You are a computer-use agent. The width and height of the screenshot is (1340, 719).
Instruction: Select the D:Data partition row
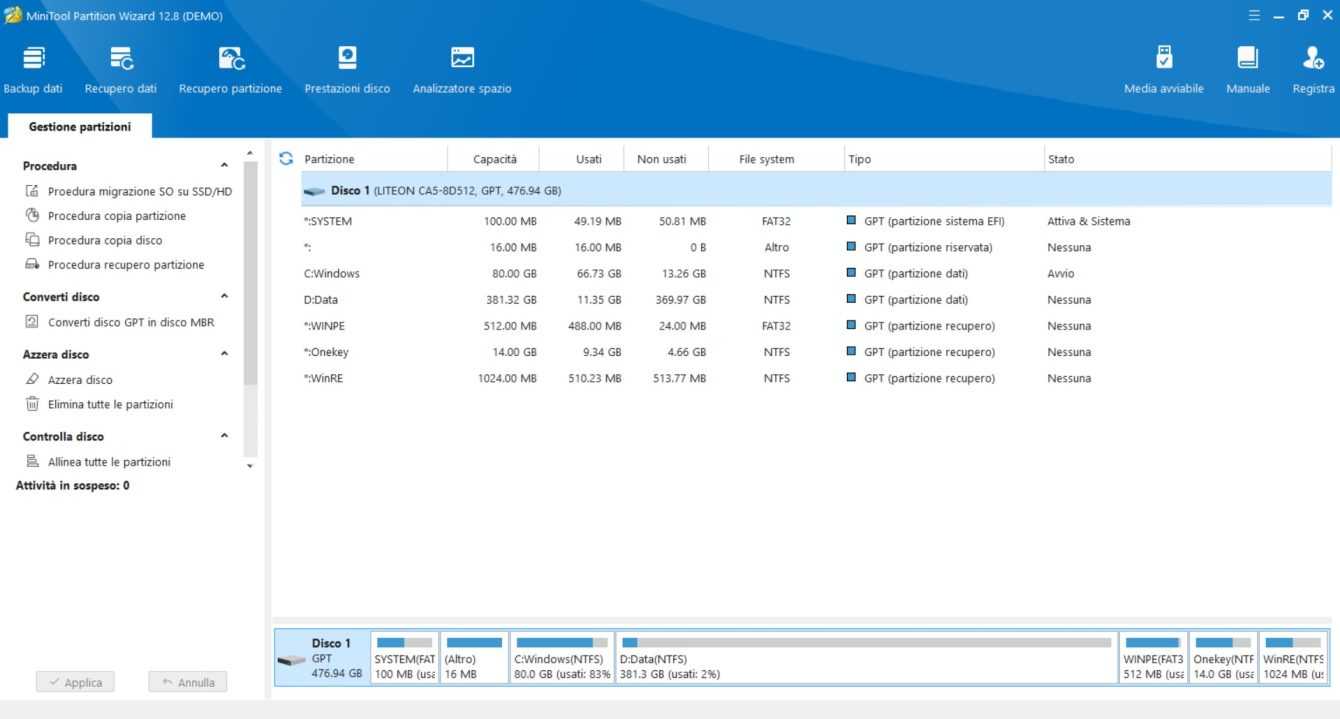pos(816,299)
